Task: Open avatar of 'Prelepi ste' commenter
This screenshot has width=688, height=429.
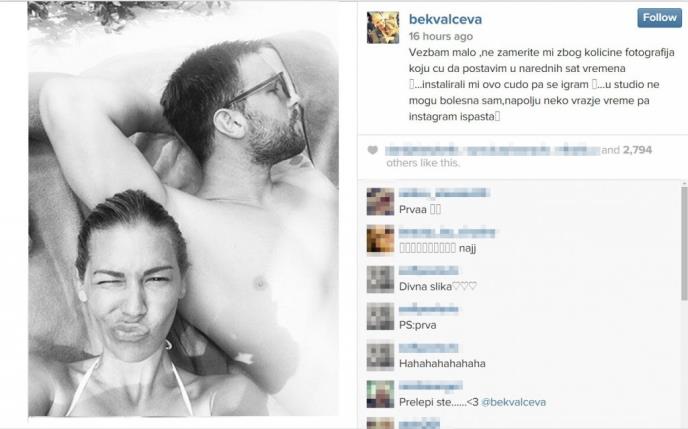Action: tap(380, 393)
